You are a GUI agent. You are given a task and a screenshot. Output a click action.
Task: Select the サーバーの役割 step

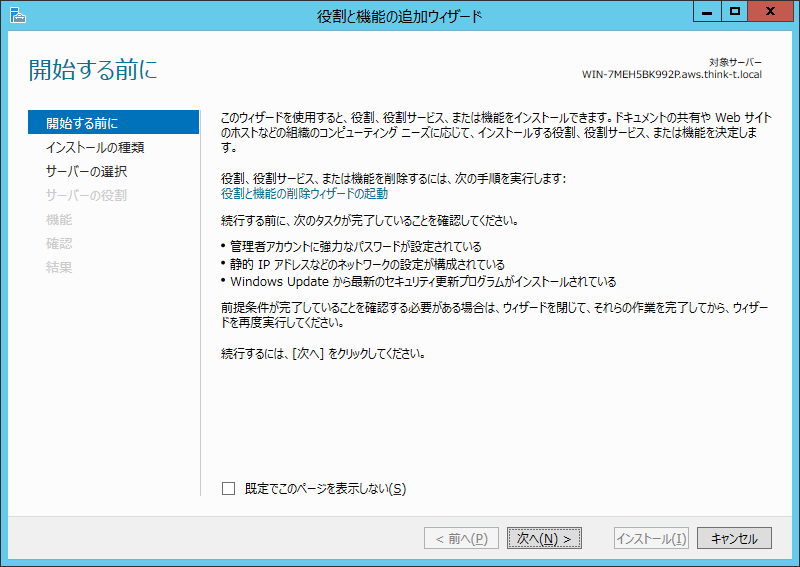[x=86, y=195]
